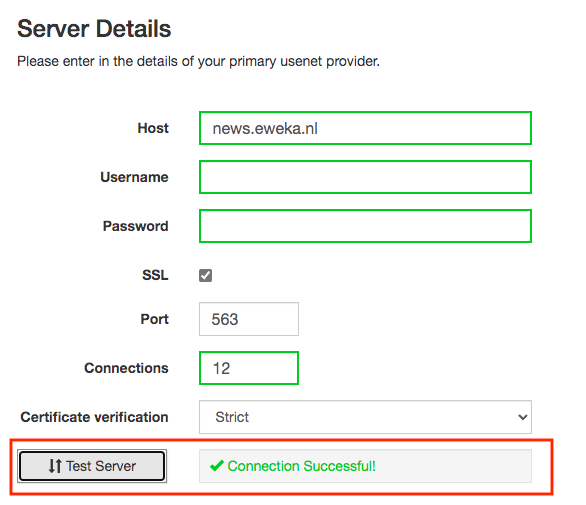The image size is (586, 505).
Task: Click into the empty Username field
Action: pos(365,177)
